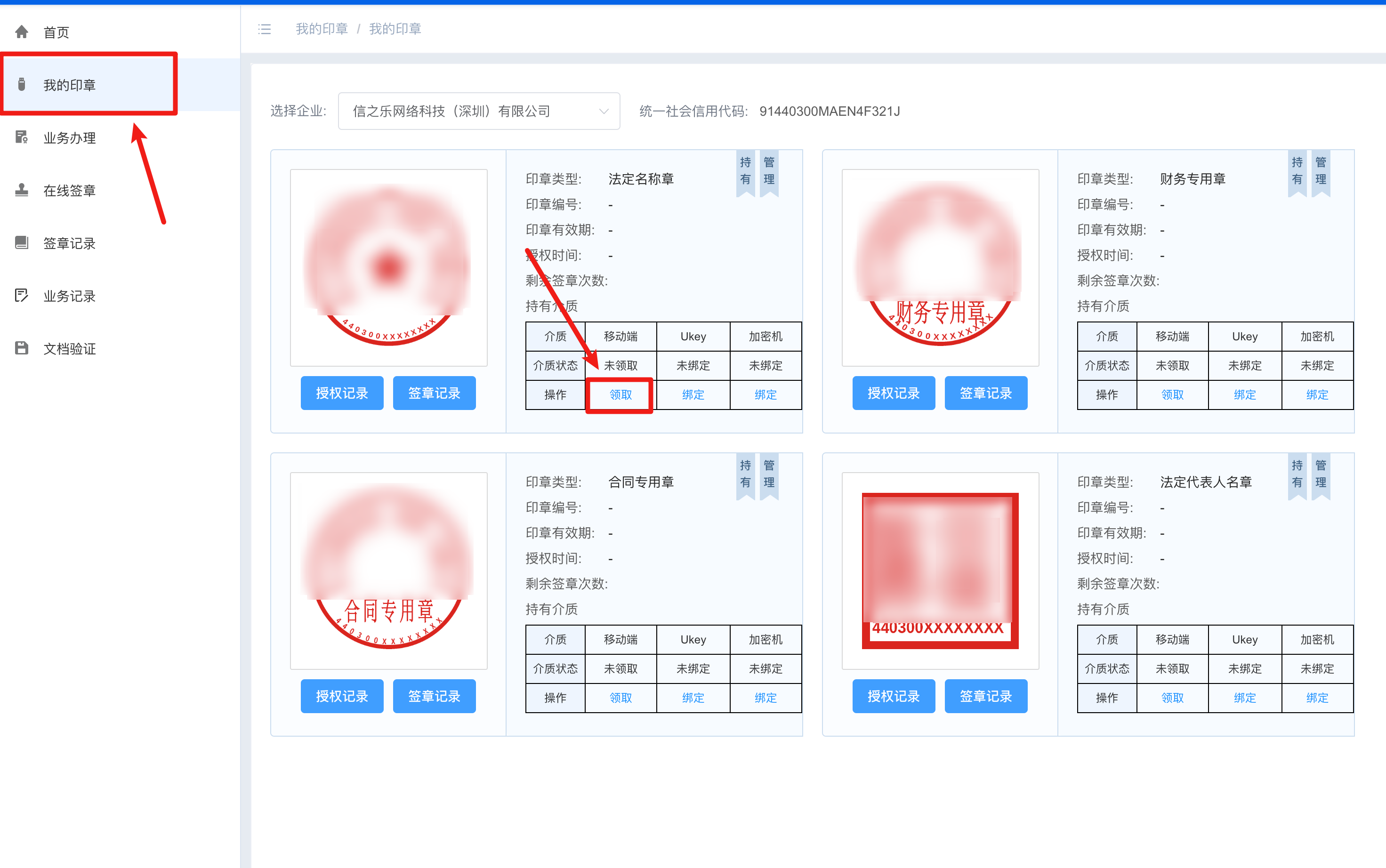Image resolution: width=1386 pixels, height=868 pixels.
Task: Click the 管理 ribbon tag on 合同专用章
Action: click(x=769, y=475)
